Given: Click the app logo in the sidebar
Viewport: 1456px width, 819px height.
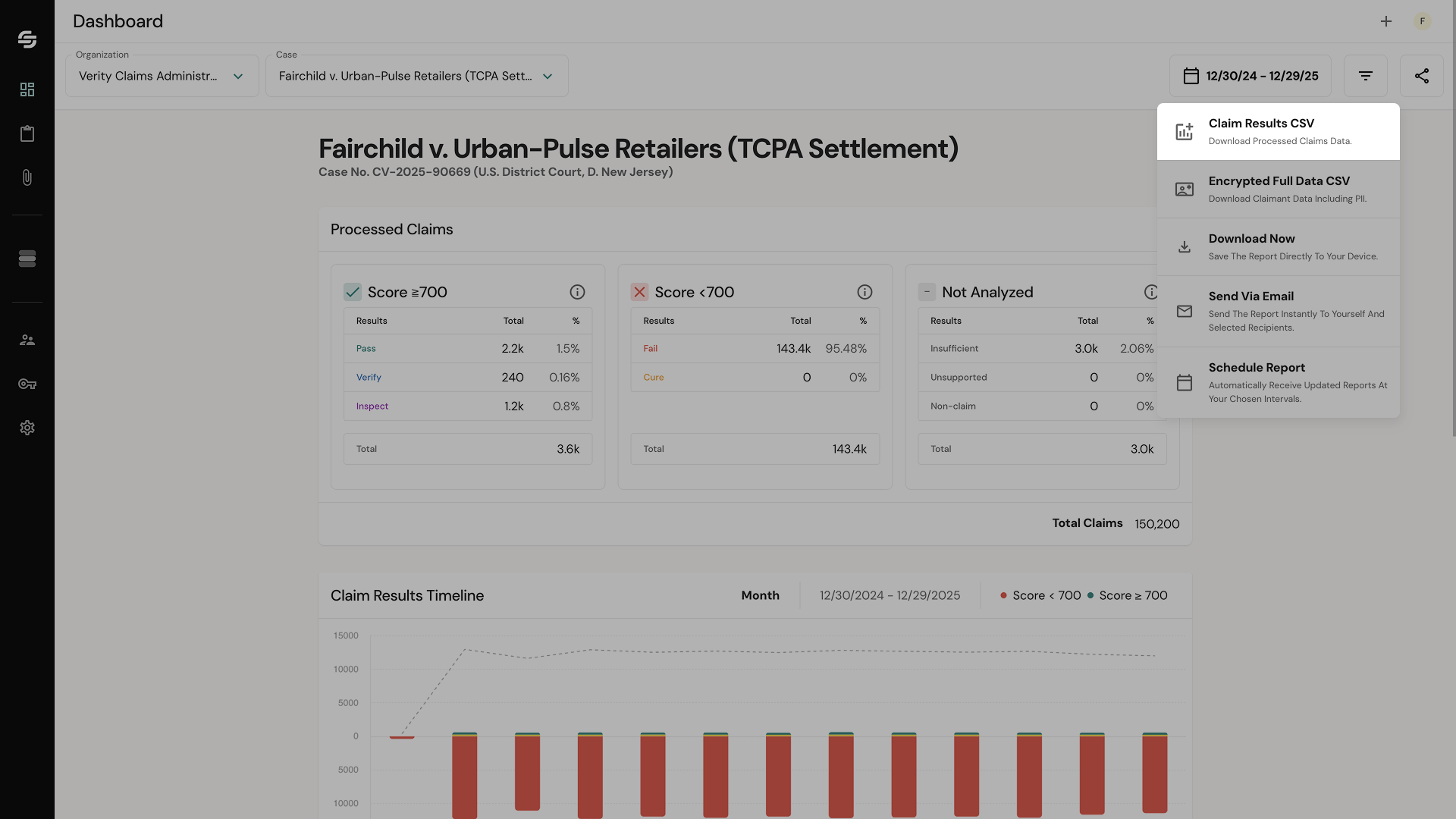Looking at the screenshot, I should tap(27, 39).
